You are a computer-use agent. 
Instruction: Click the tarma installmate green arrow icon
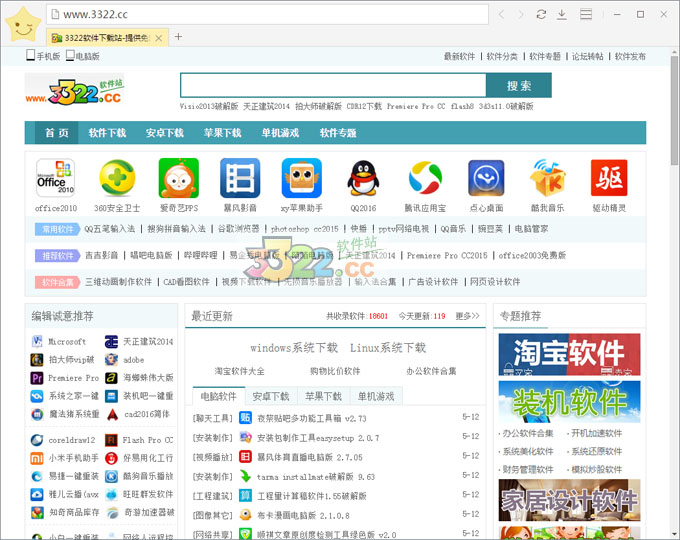[x=245, y=476]
